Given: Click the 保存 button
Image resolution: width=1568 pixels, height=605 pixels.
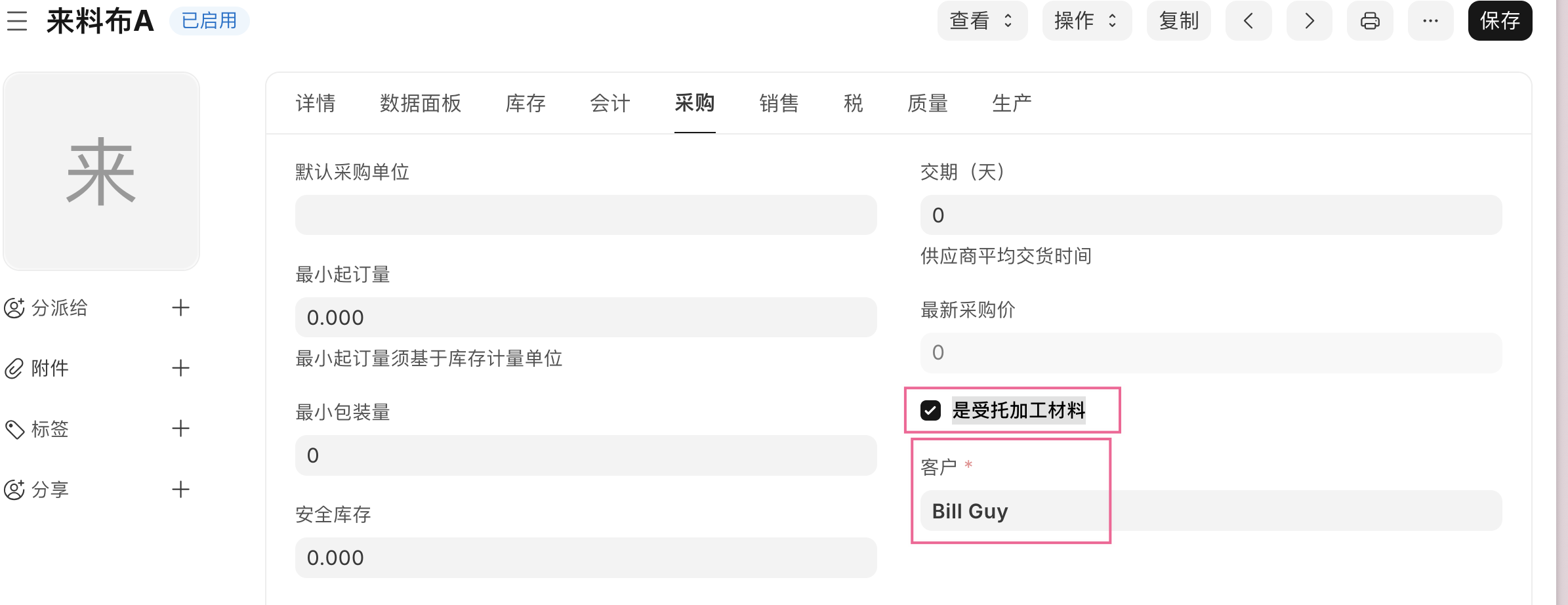Looking at the screenshot, I should click(1500, 21).
